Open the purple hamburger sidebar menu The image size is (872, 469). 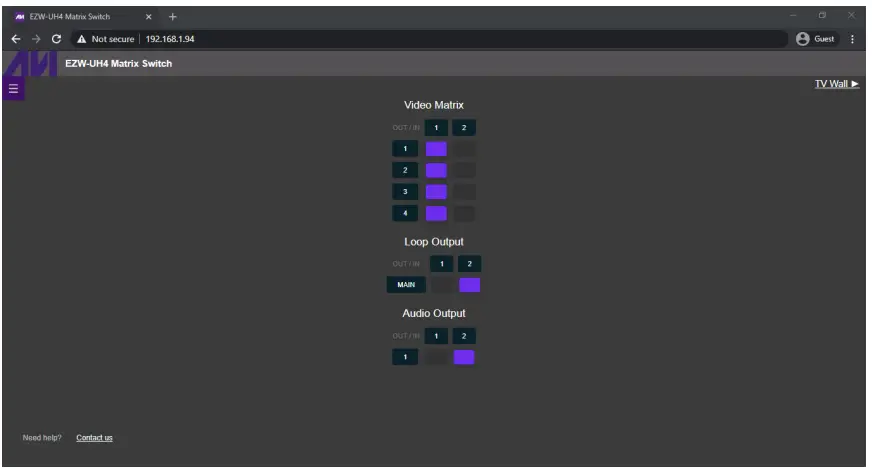(x=13, y=89)
